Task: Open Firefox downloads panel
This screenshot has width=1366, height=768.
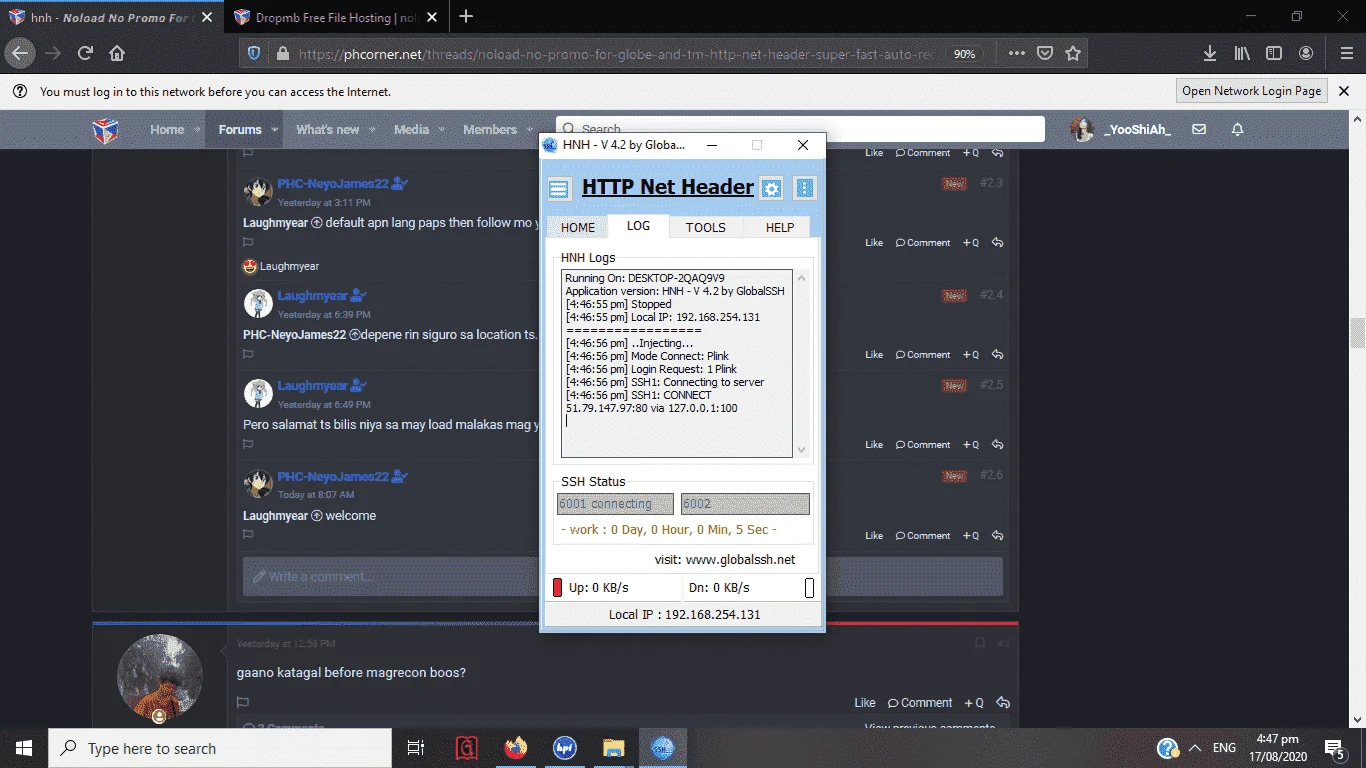Action: (1209, 53)
